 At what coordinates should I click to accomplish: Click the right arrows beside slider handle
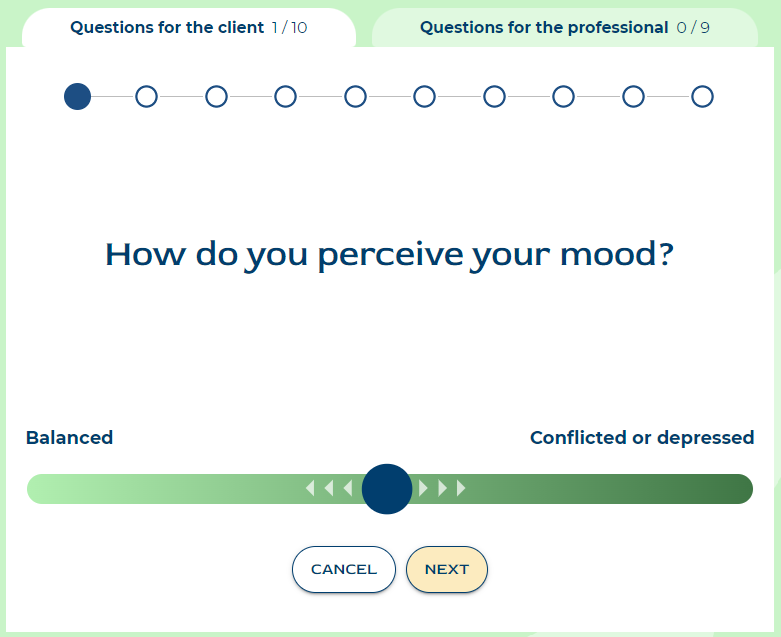442,488
